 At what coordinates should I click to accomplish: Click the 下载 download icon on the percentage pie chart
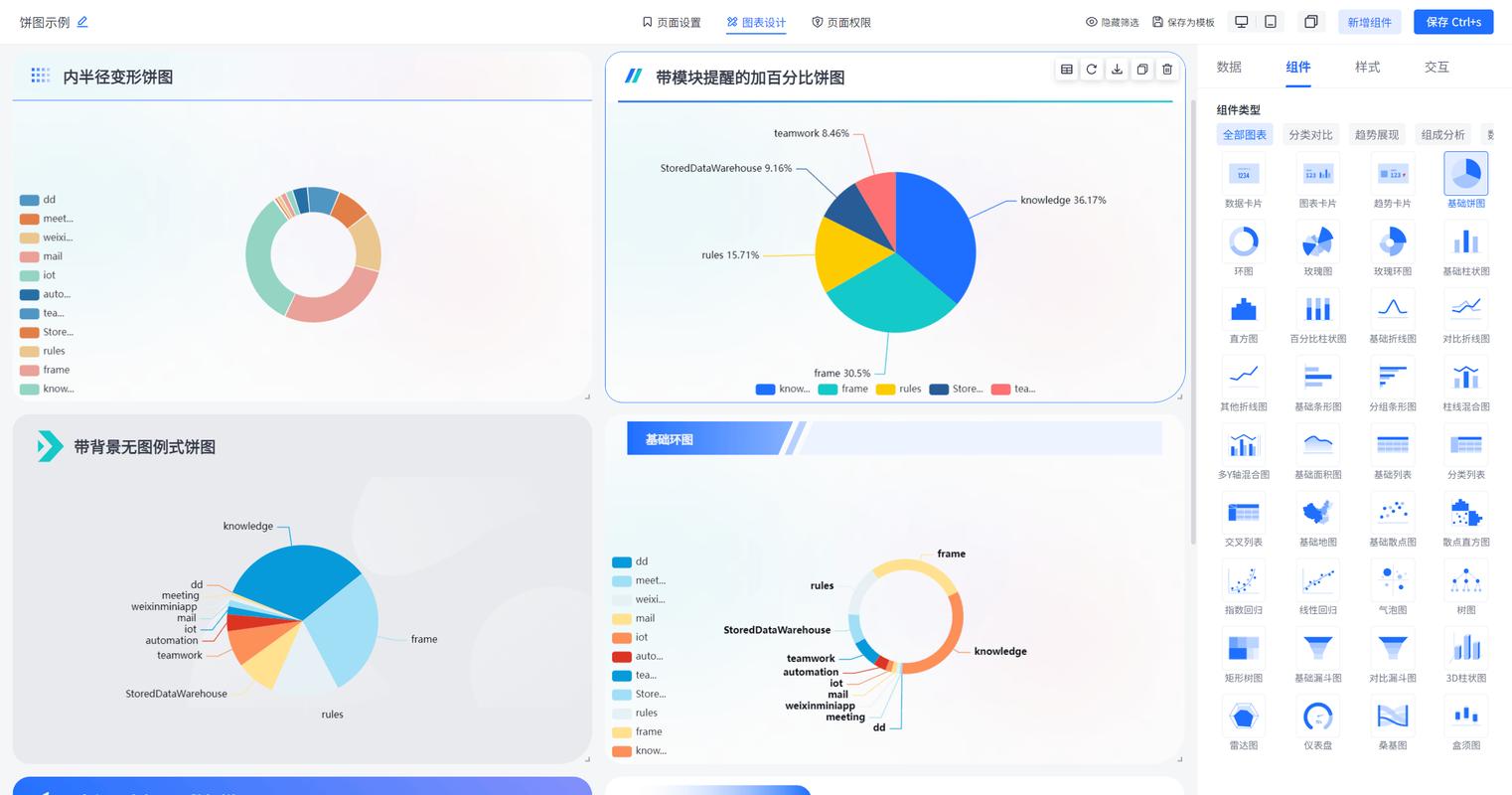1117,70
